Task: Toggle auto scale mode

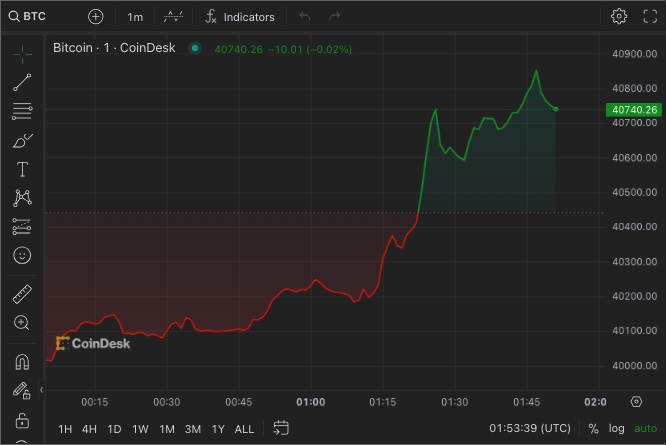Action: [645, 428]
